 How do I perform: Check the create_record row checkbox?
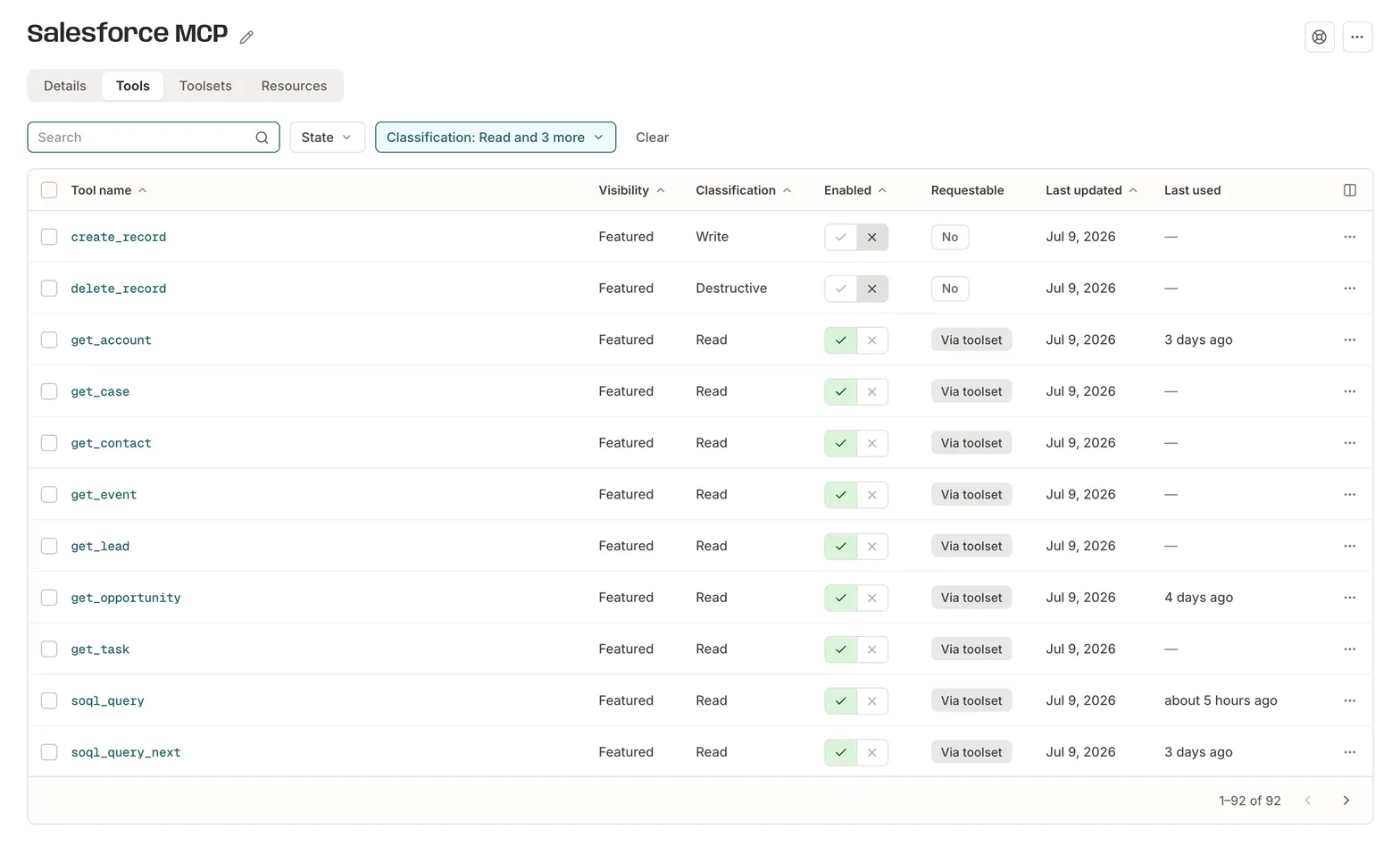49,237
